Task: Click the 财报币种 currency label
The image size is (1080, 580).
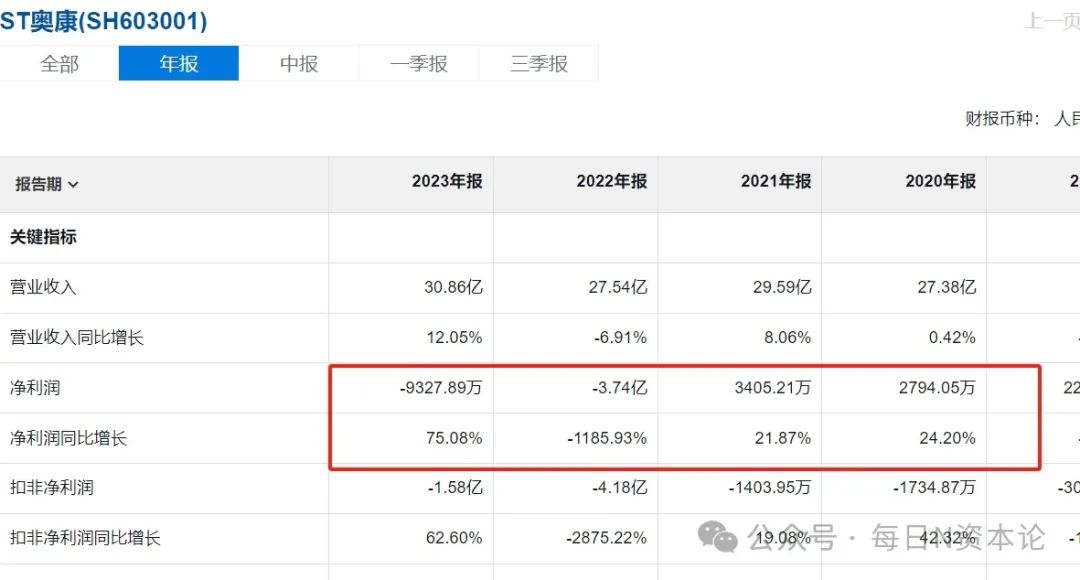Action: coord(1002,119)
